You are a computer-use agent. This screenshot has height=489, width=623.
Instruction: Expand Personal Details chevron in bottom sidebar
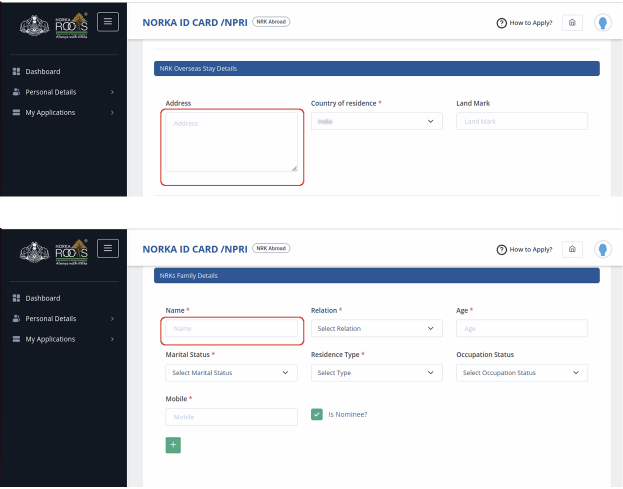[x=112, y=319]
